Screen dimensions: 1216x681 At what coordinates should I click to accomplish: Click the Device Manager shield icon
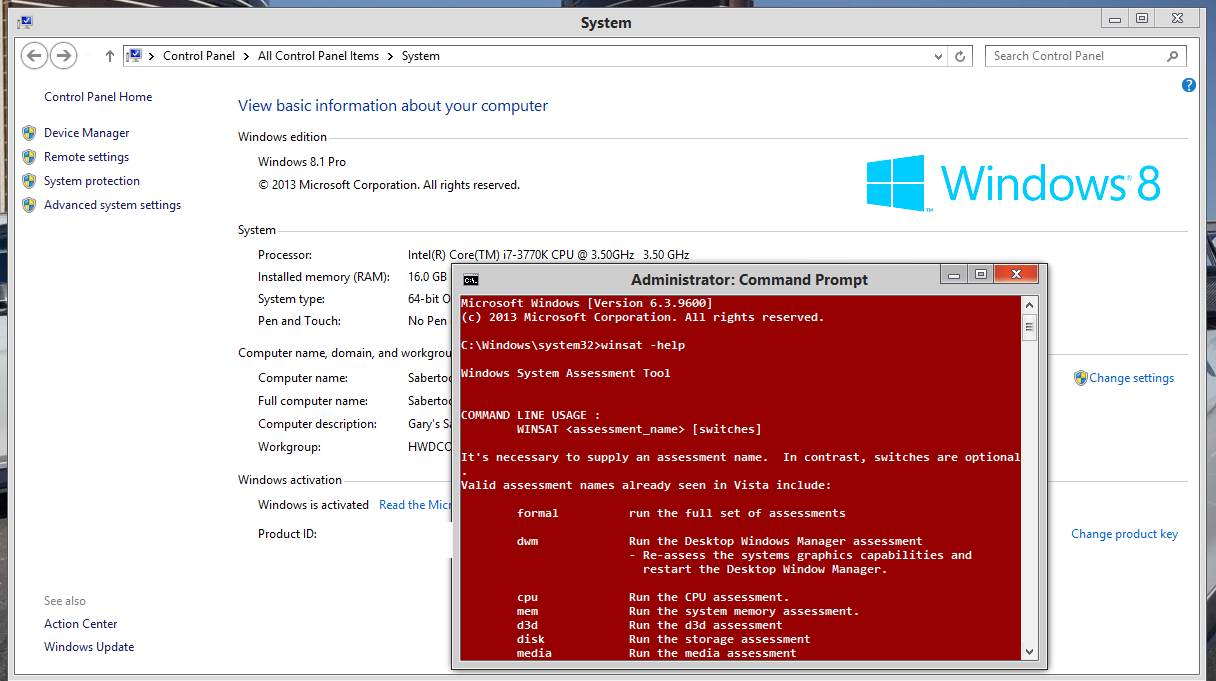click(29, 132)
